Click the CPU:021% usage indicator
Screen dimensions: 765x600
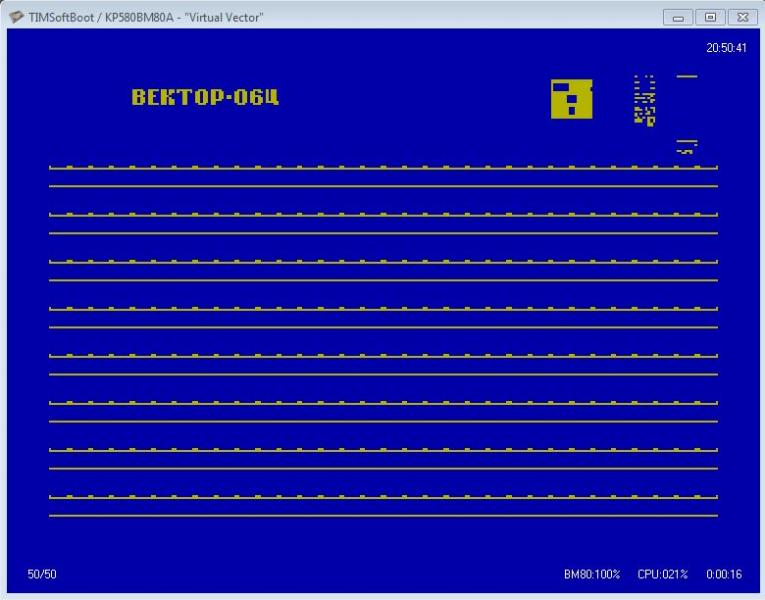(662, 574)
